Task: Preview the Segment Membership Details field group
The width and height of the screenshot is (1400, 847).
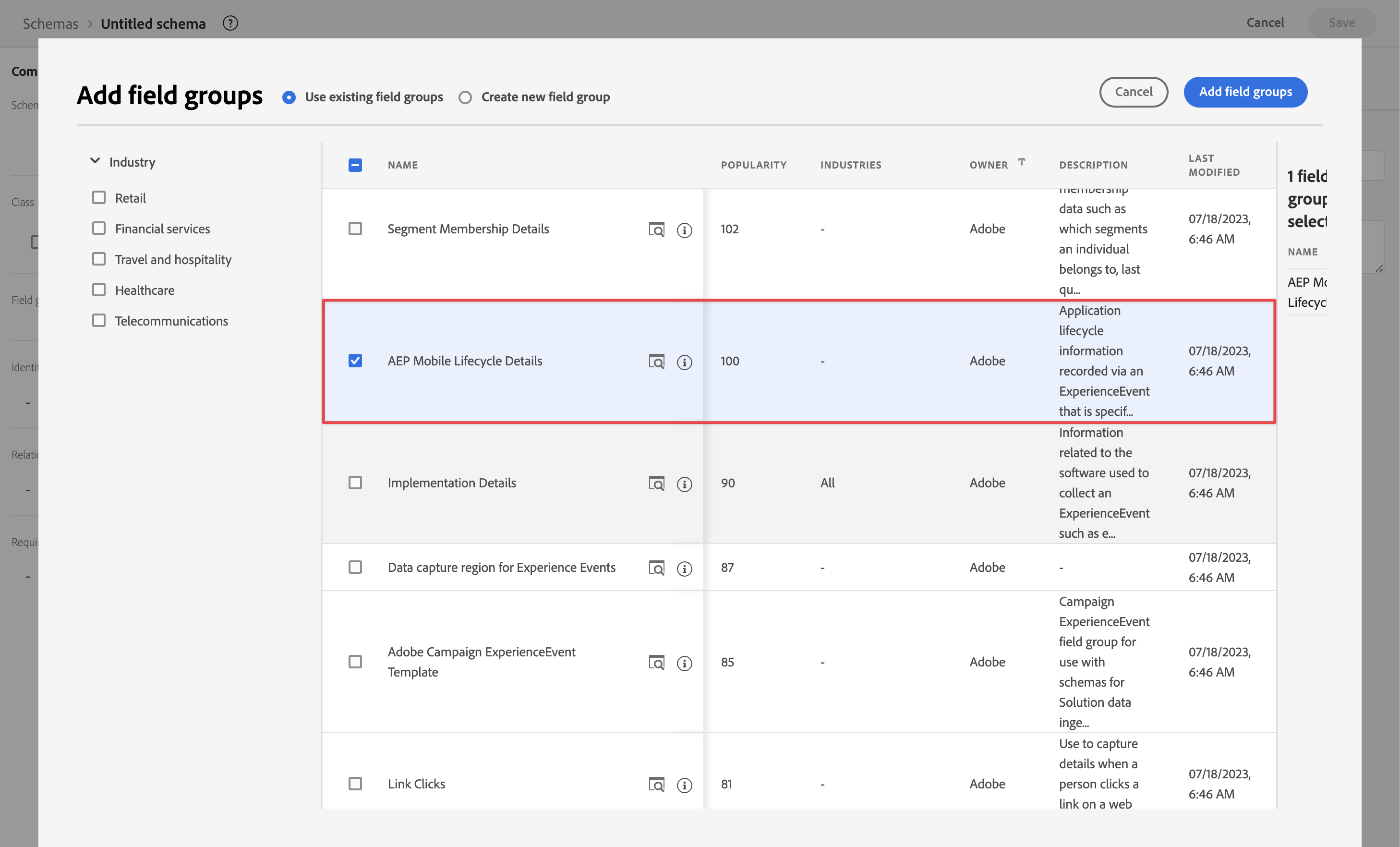Action: pos(656,230)
